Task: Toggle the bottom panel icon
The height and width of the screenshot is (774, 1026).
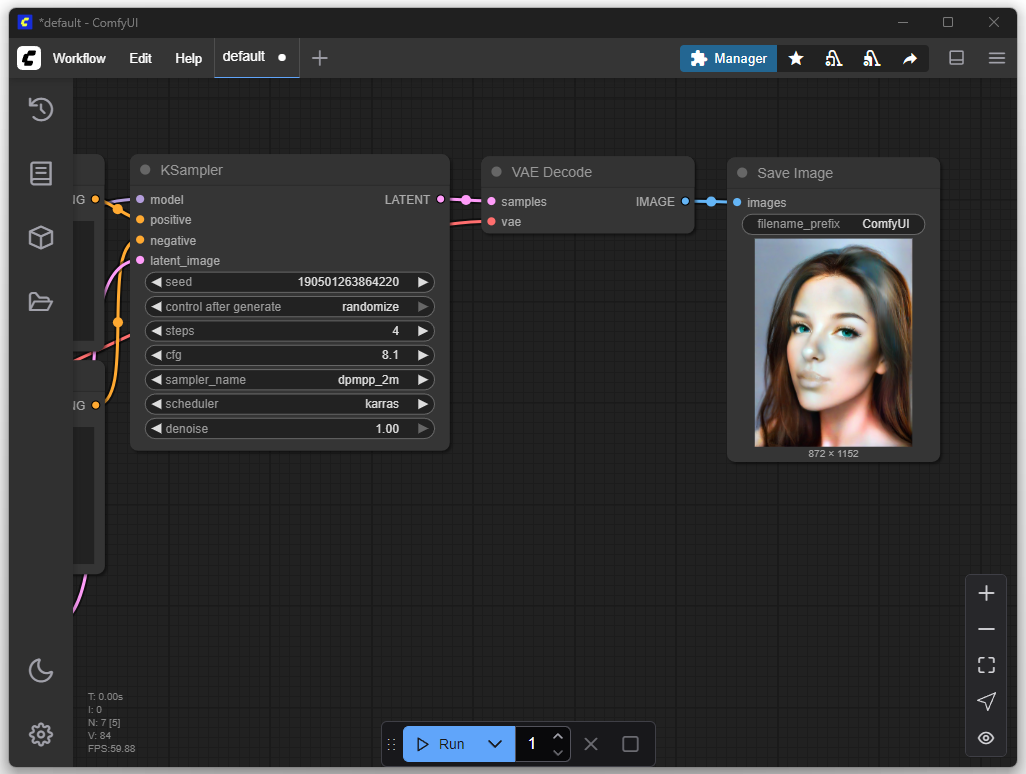Action: pos(956,58)
